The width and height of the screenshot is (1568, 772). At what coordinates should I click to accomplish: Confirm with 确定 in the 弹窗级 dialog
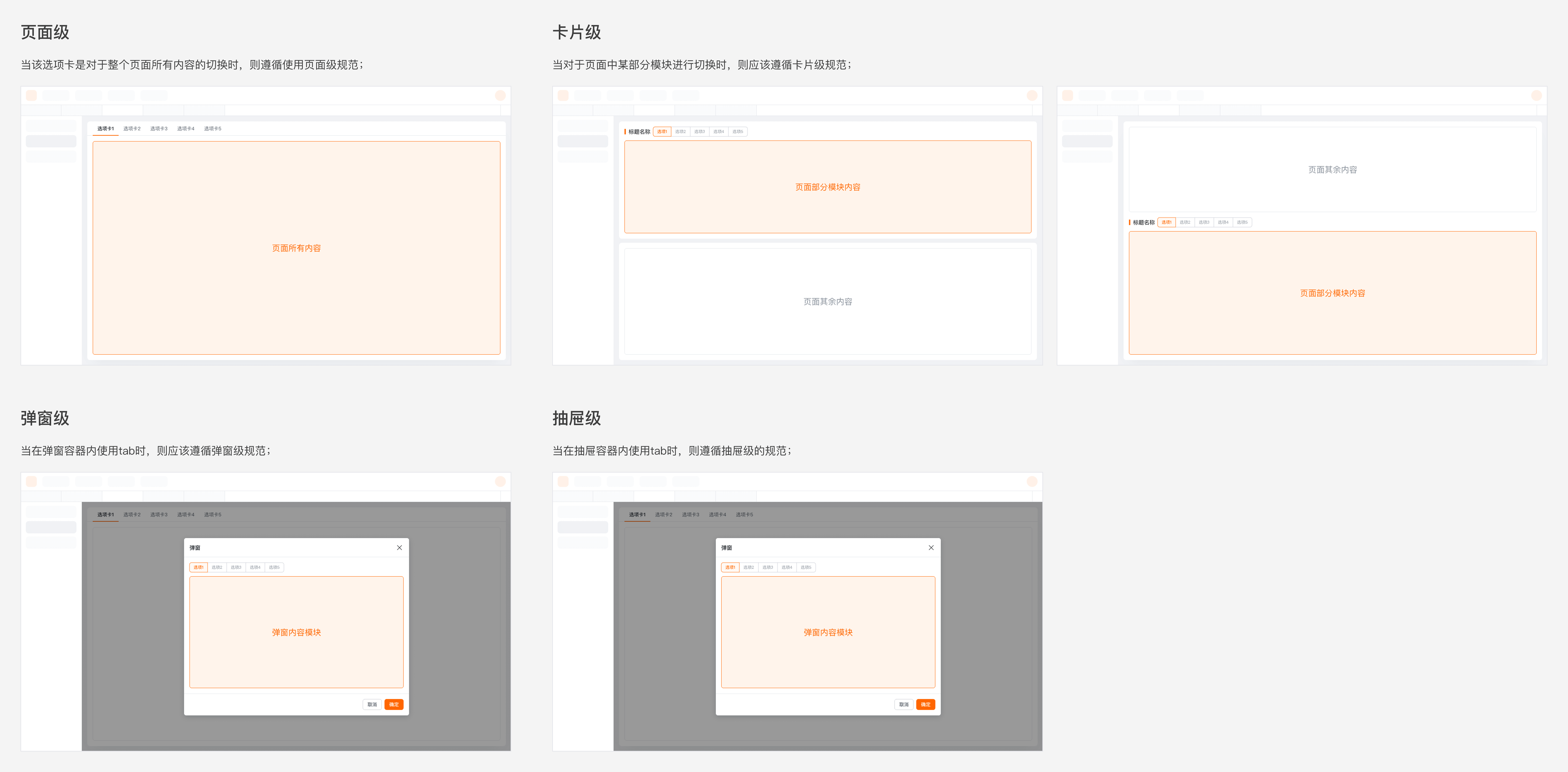point(394,704)
